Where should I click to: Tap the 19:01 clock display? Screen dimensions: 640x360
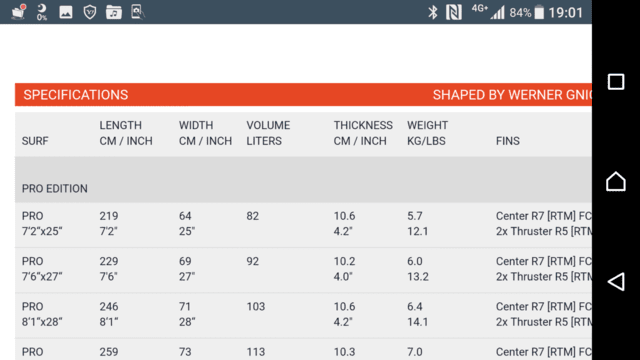click(x=566, y=13)
